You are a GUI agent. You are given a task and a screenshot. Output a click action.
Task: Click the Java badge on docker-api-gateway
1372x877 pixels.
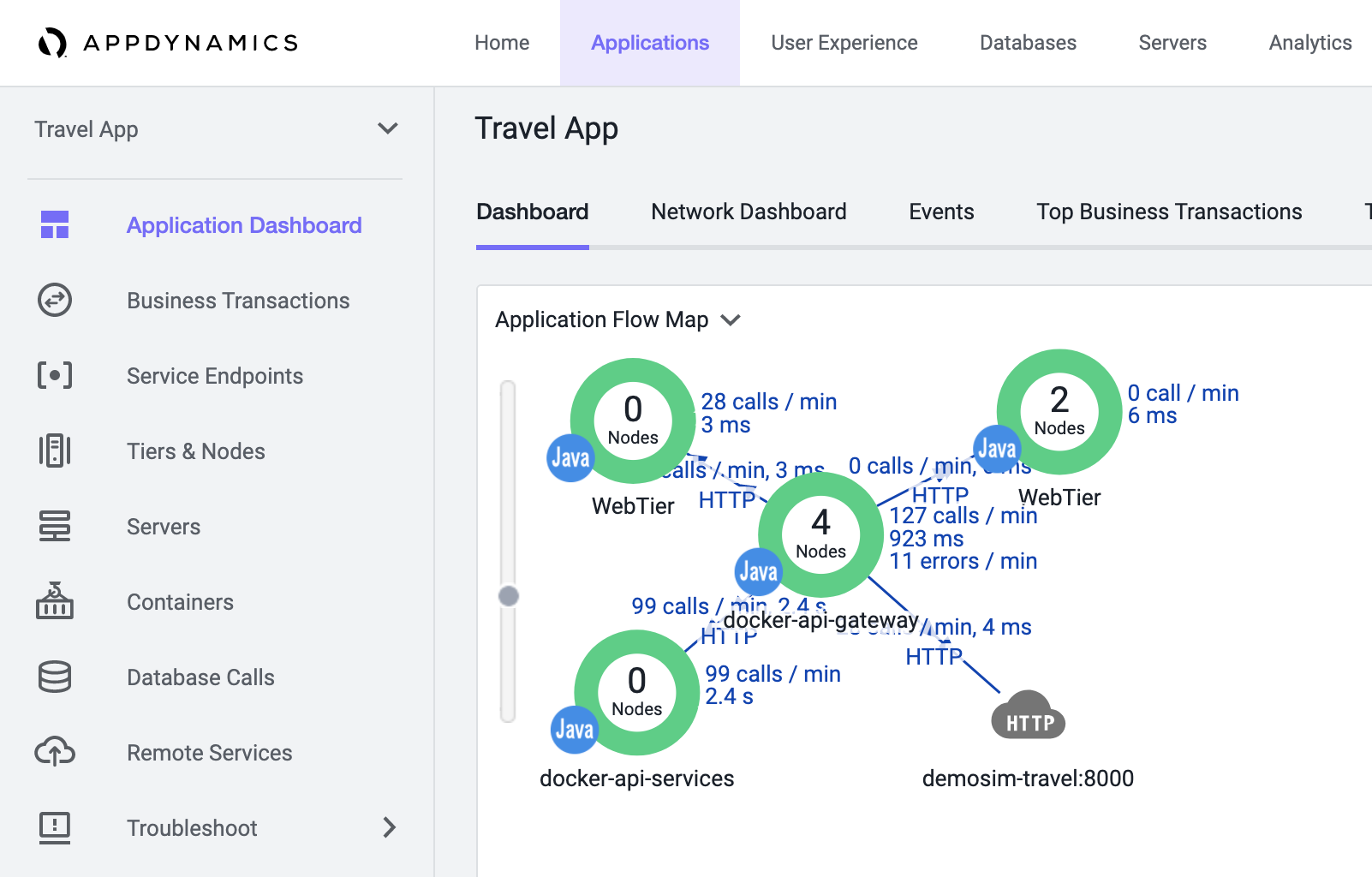(759, 572)
